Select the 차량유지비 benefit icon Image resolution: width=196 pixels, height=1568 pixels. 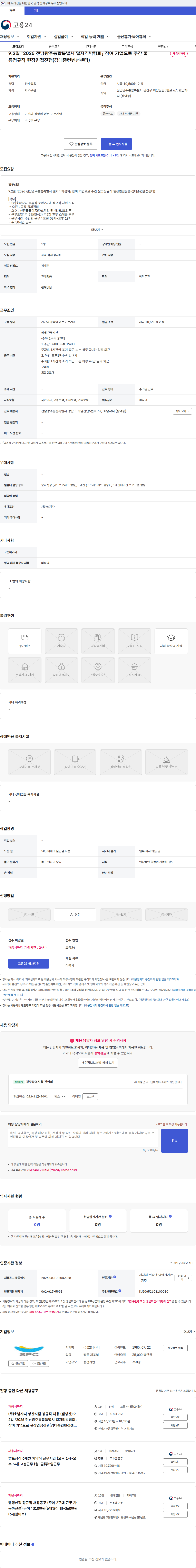point(98,641)
